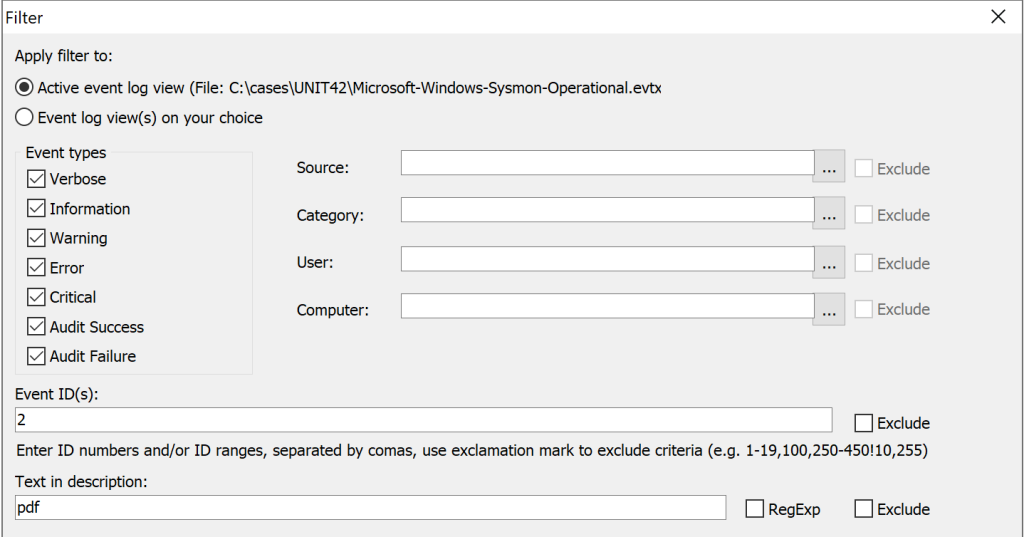Open the Source browse ellipsis button
This screenshot has height=537, width=1024.
pos(829,167)
